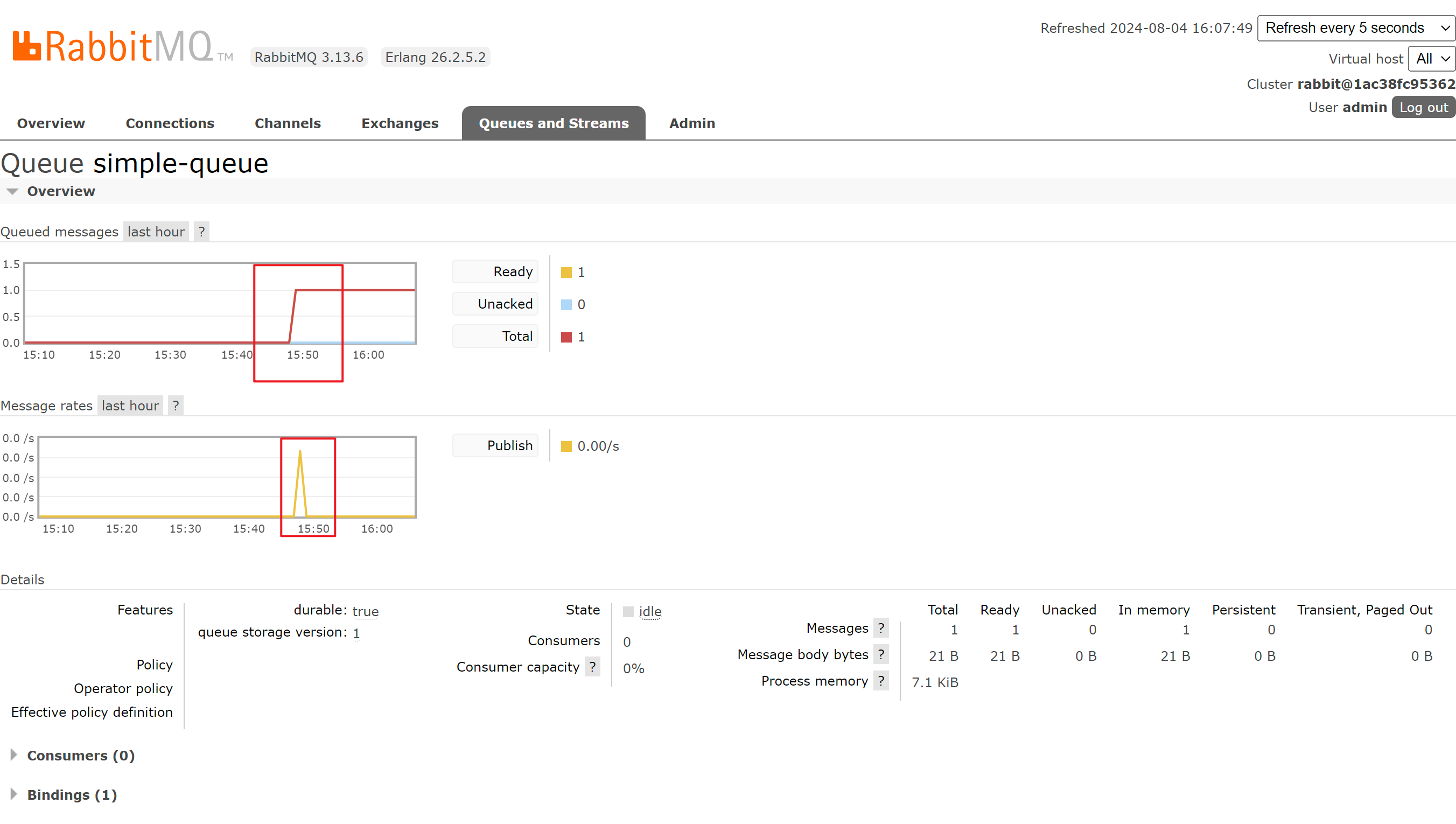The width and height of the screenshot is (1456, 824).
Task: Change Queued messages last hour range
Action: coord(156,232)
